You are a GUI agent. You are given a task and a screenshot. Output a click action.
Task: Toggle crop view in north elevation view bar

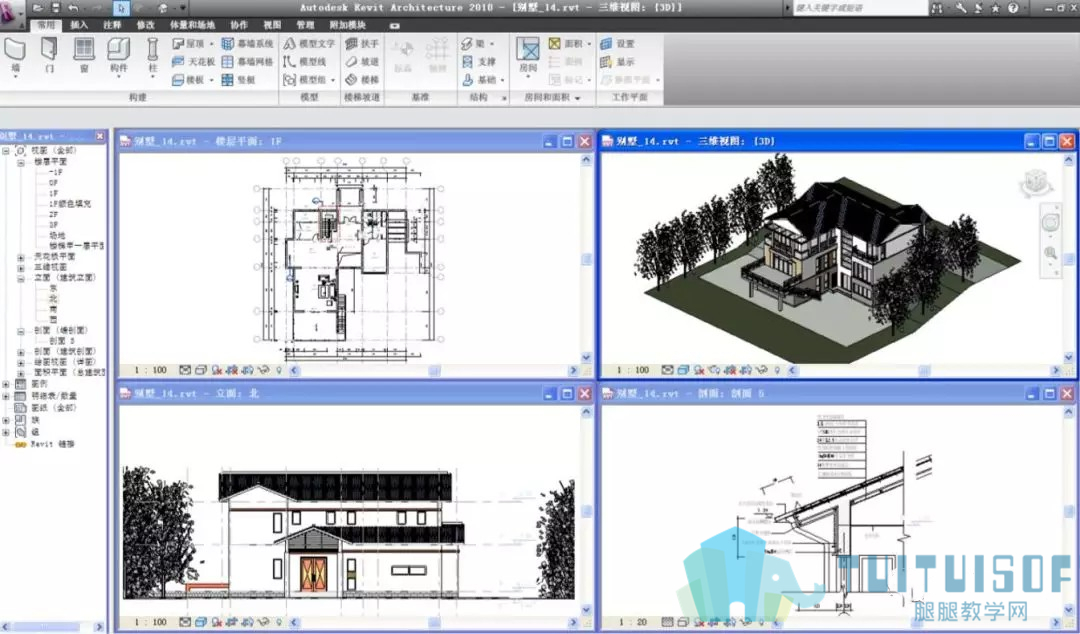[x=232, y=622]
